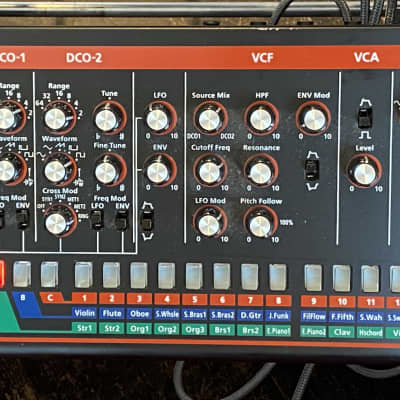Tap the green Hschord label
This screenshot has height=400, width=400.
tap(370, 332)
